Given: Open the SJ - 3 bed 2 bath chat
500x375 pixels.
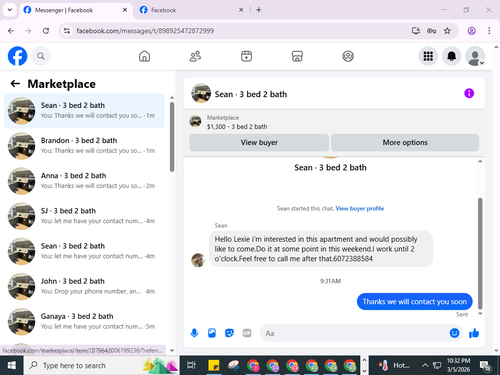Looking at the screenshot, I should [x=84, y=216].
